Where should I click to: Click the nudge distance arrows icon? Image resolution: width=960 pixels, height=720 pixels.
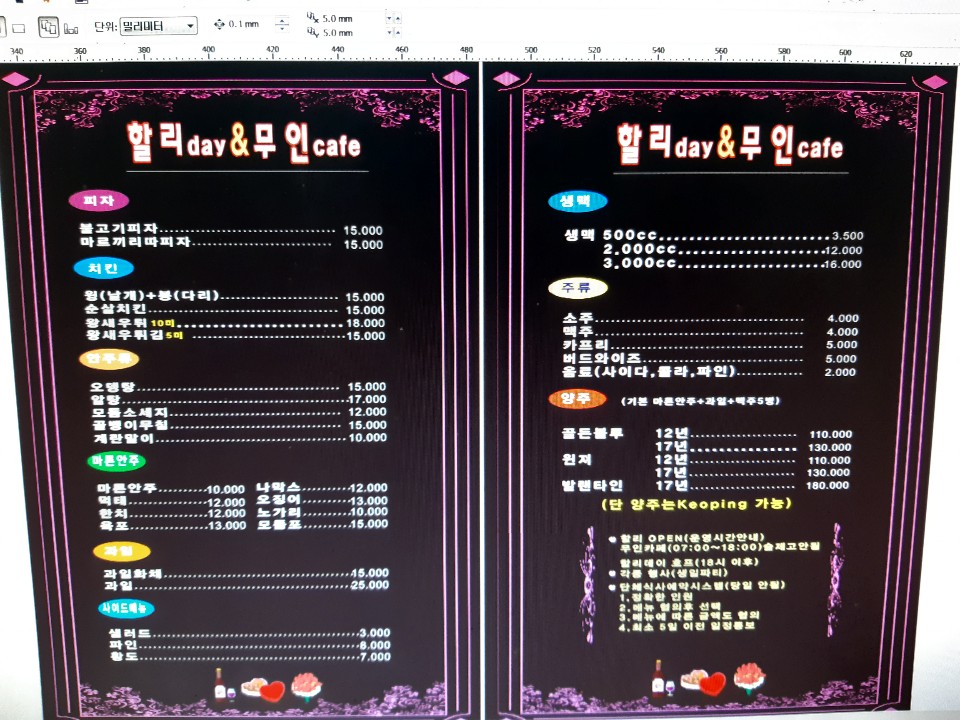pyautogui.click(x=219, y=24)
